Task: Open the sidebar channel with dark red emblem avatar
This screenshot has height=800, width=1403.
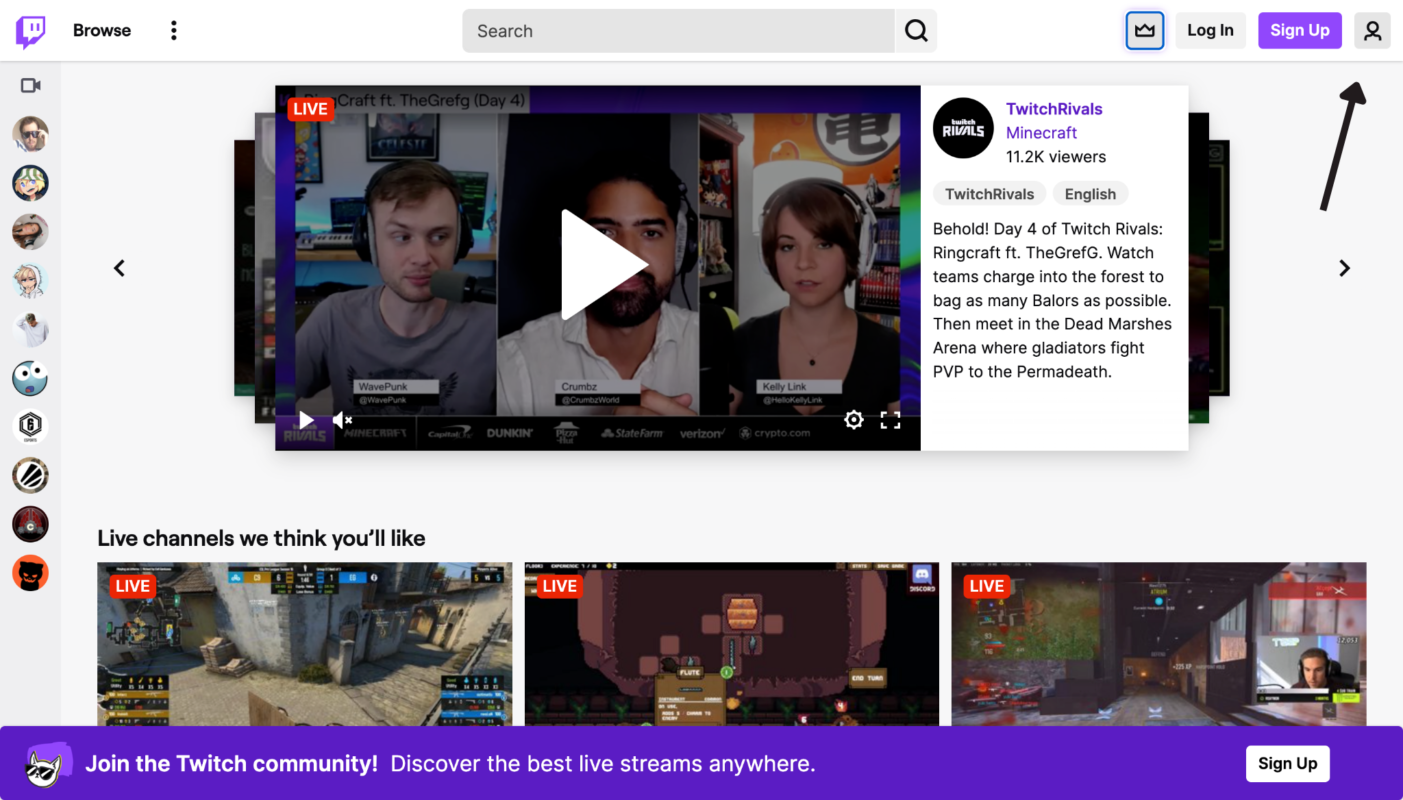Action: point(30,524)
